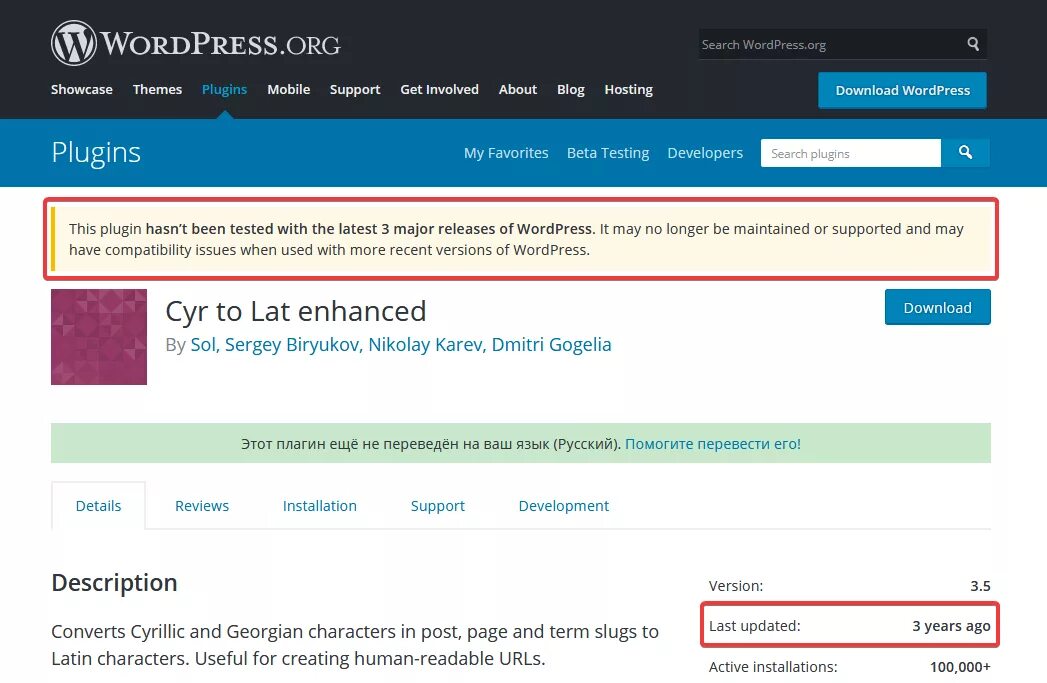Screen dimensions: 1047x683
Task: Open the Beta Testing link
Action: click(608, 153)
